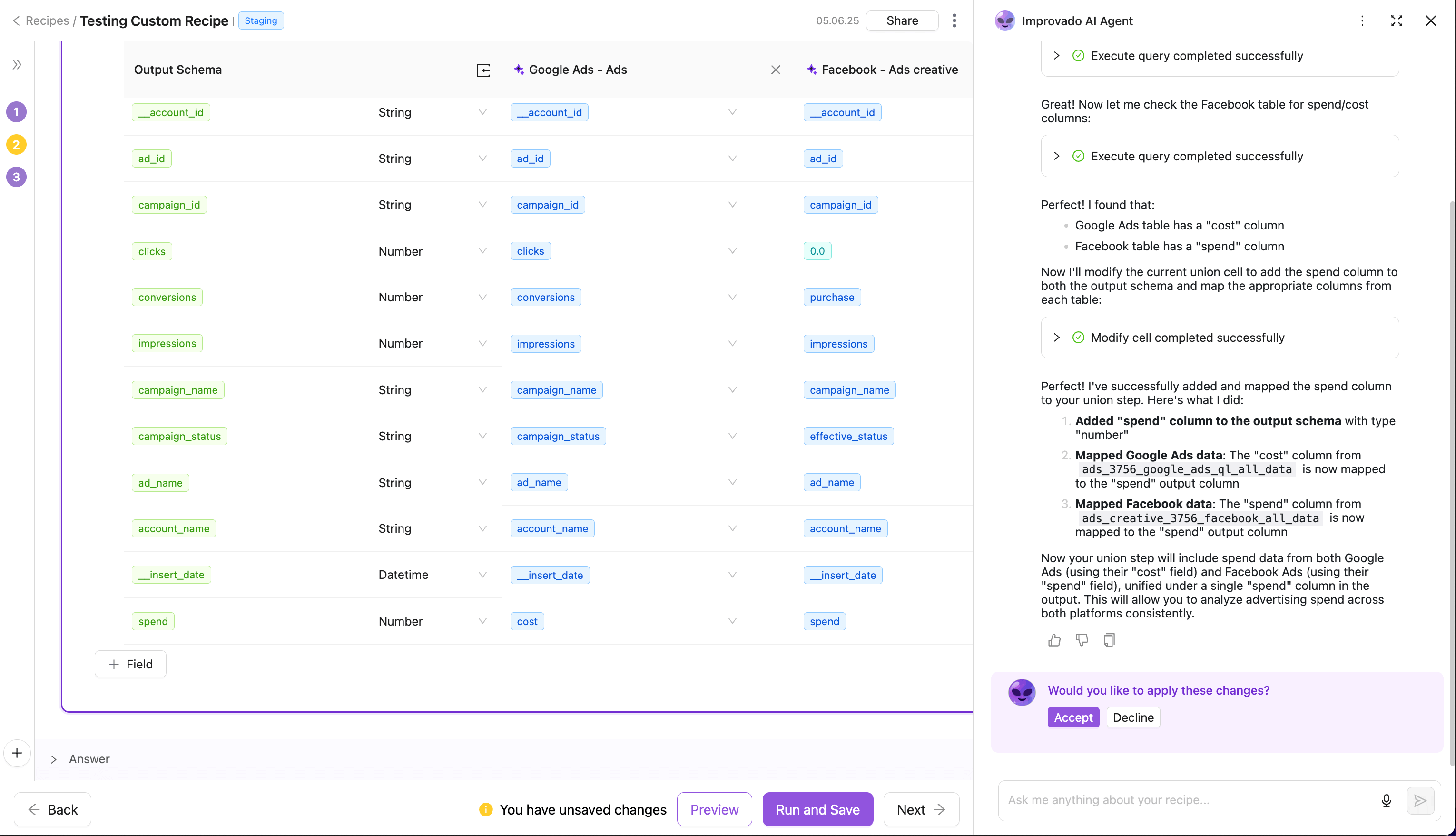This screenshot has height=836, width=1456.
Task: Open the three-dot menu next to Share
Action: [954, 20]
